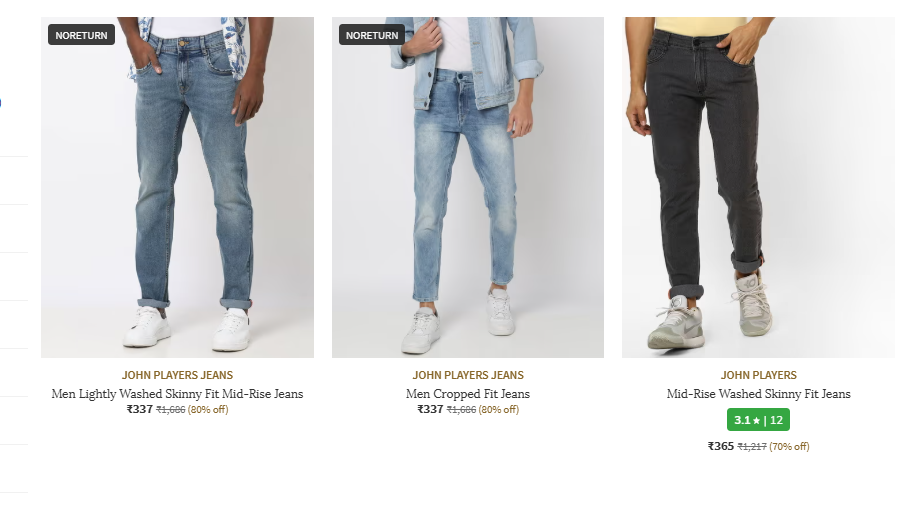The width and height of the screenshot is (916, 513).
Task: Click JOHN PLAYERS brand of grey jeans
Action: point(758,375)
